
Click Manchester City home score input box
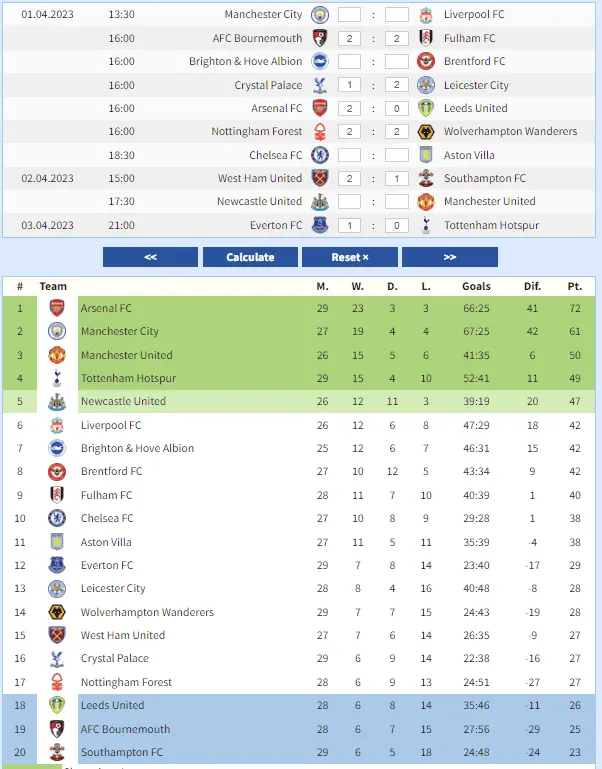click(349, 15)
